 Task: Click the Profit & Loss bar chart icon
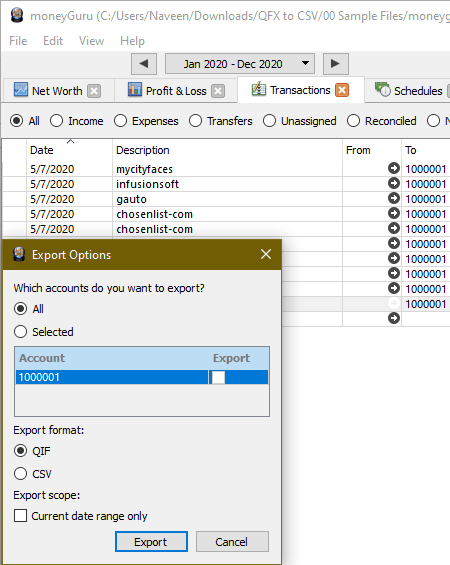click(x=135, y=90)
